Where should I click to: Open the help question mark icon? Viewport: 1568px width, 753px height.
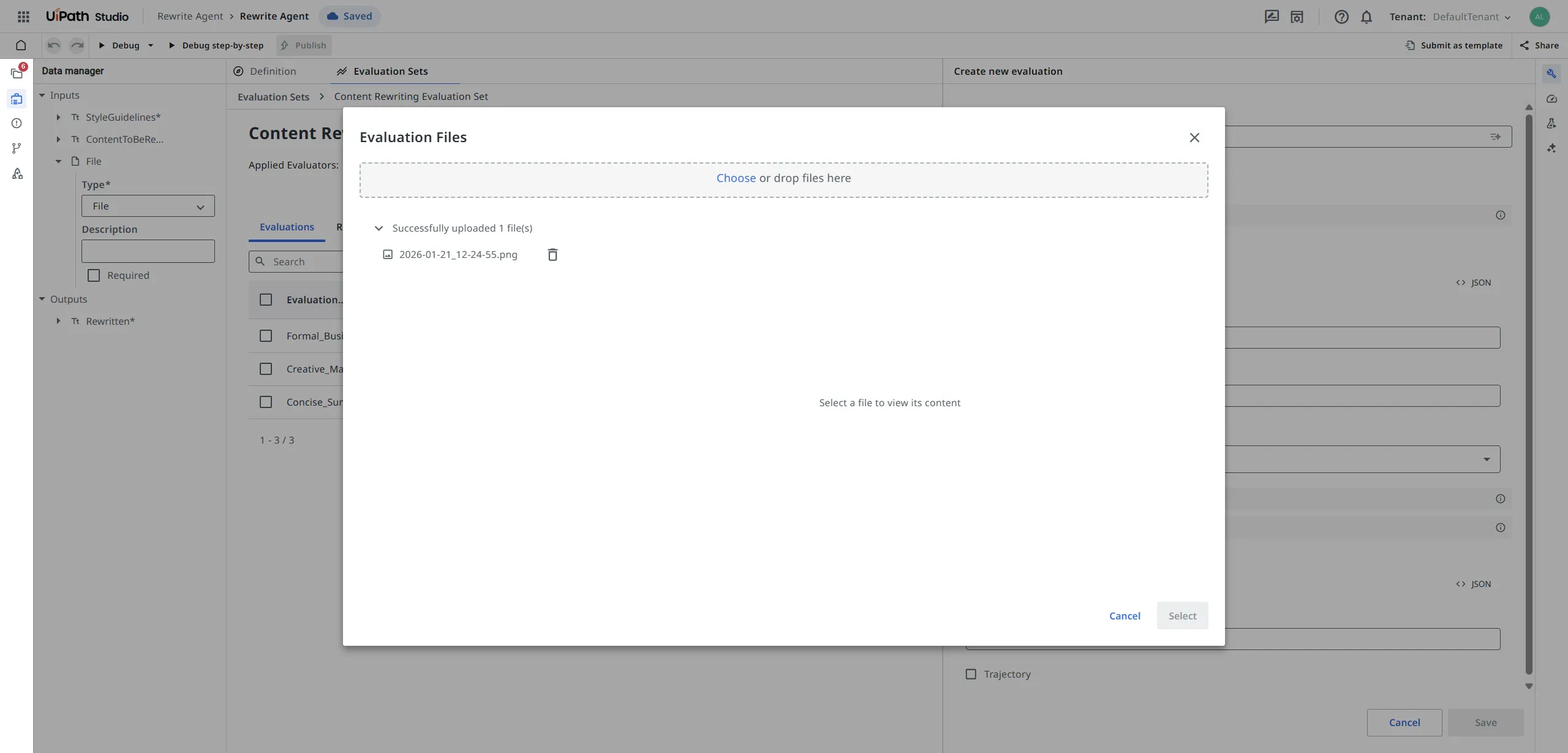[1341, 17]
